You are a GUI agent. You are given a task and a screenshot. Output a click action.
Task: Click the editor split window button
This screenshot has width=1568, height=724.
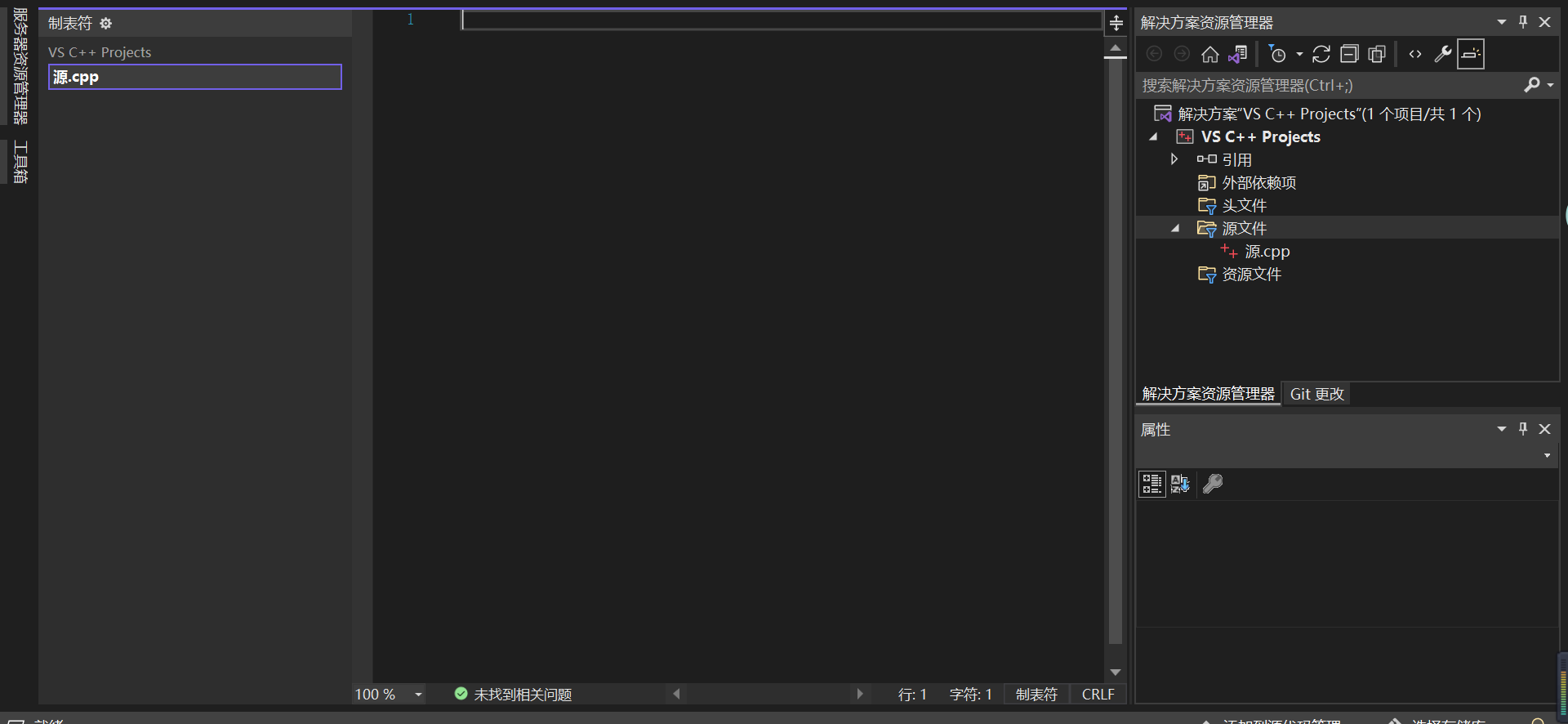1116,23
